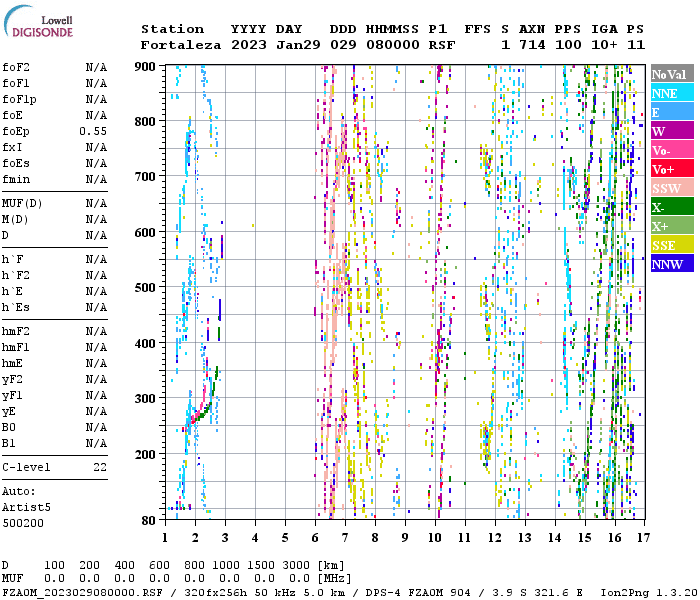Select the E legend swatch

672,112
